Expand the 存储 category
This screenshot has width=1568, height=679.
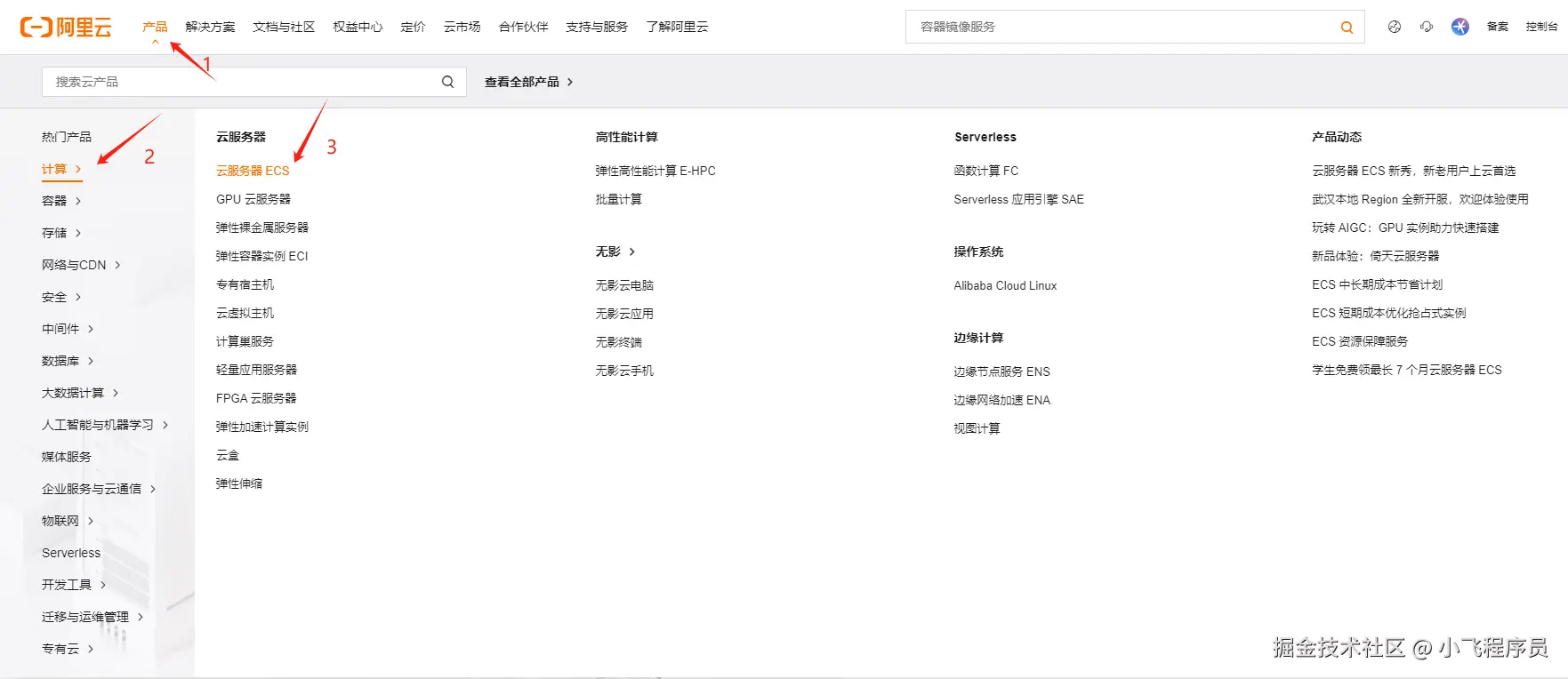coord(61,233)
